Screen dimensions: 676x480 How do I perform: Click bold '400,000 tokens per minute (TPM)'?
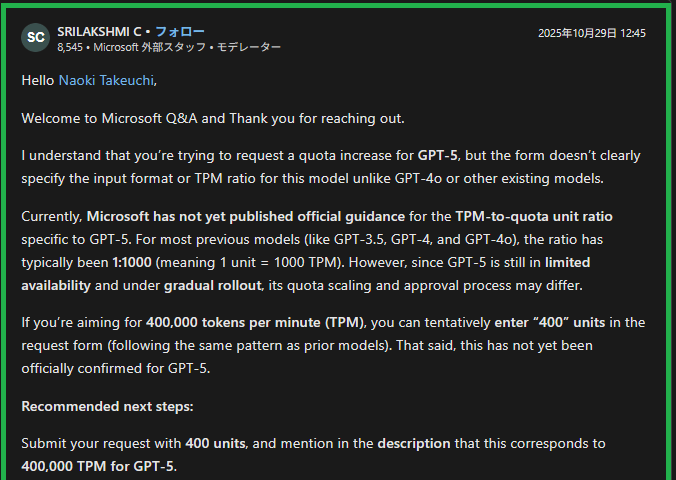click(255, 323)
